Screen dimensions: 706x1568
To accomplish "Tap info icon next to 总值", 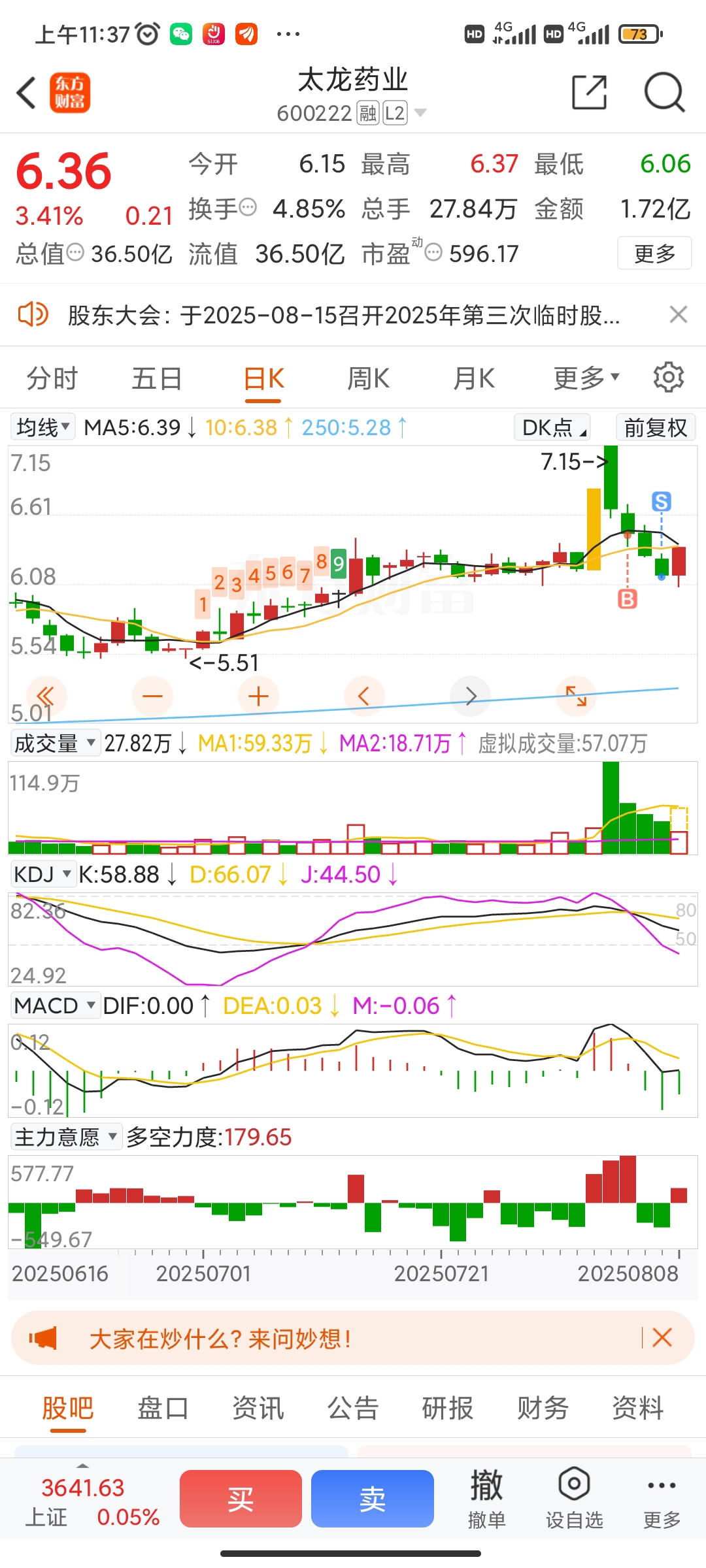I will (76, 252).
